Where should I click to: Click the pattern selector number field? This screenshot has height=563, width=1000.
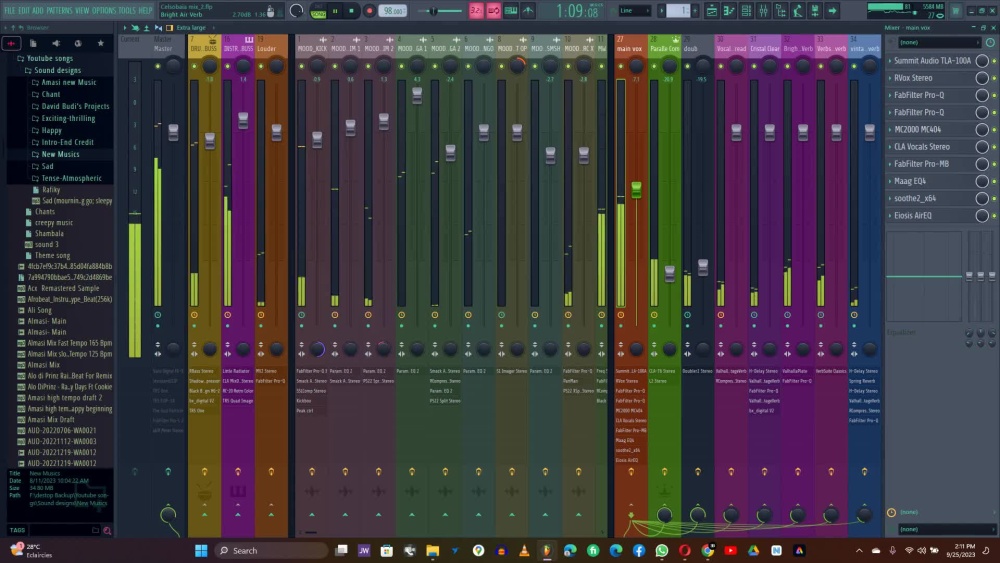(677, 10)
